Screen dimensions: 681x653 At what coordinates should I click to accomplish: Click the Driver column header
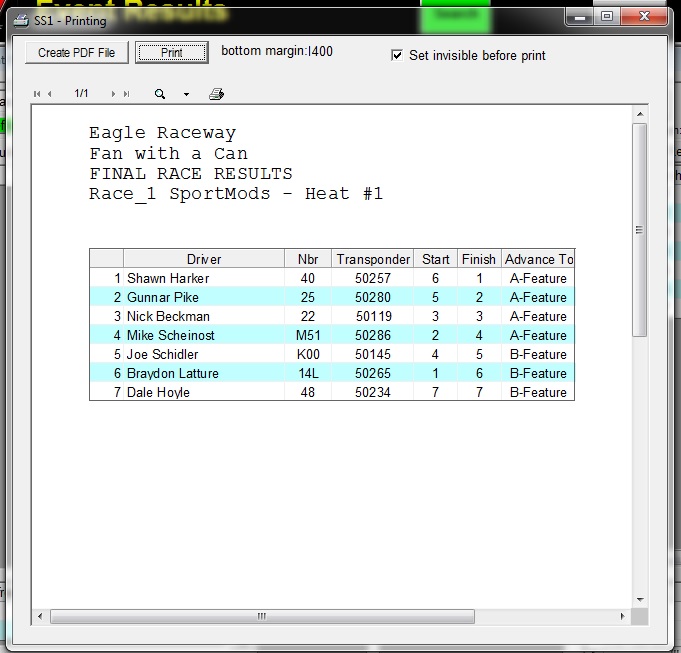point(204,259)
